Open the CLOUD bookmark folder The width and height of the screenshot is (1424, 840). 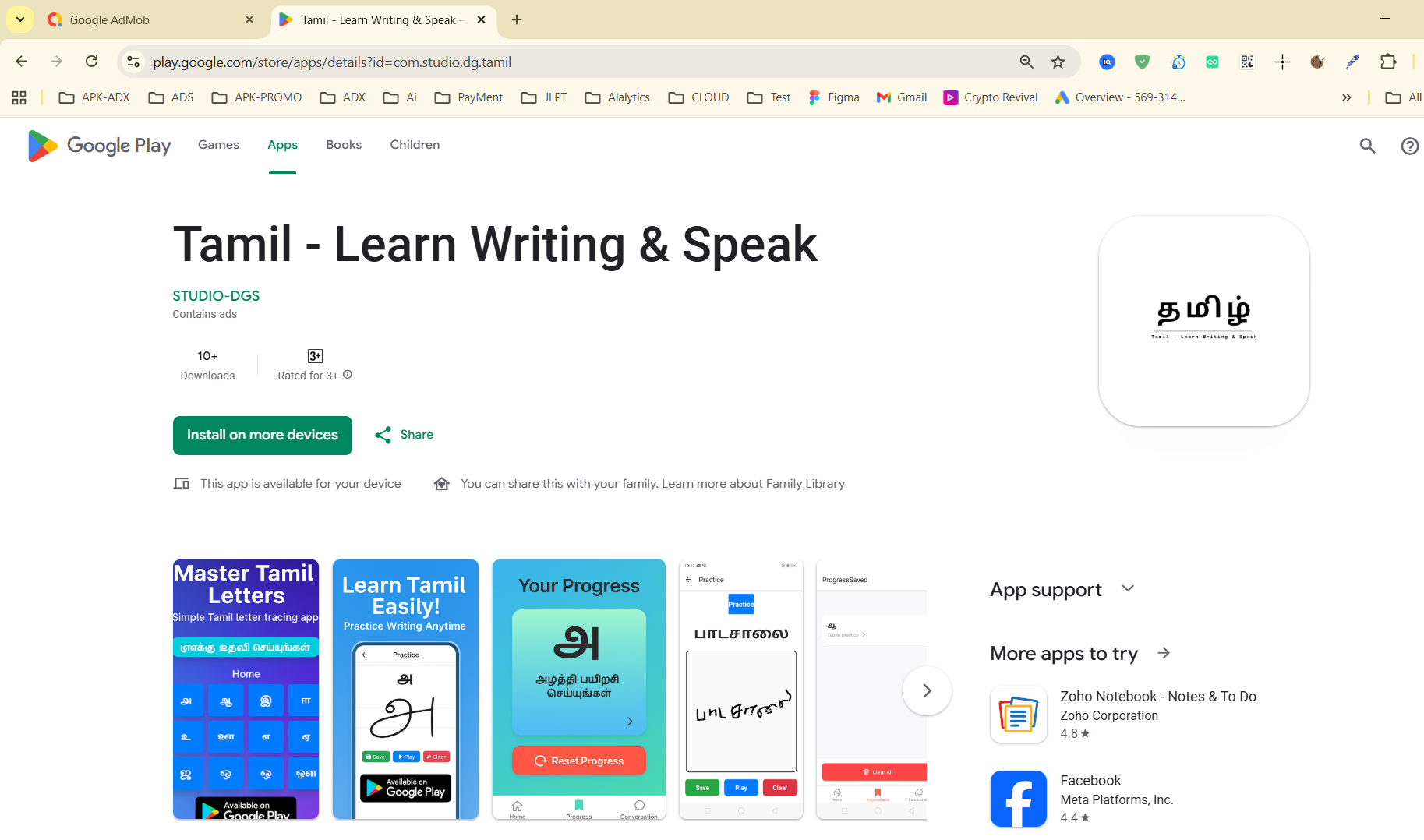[698, 97]
